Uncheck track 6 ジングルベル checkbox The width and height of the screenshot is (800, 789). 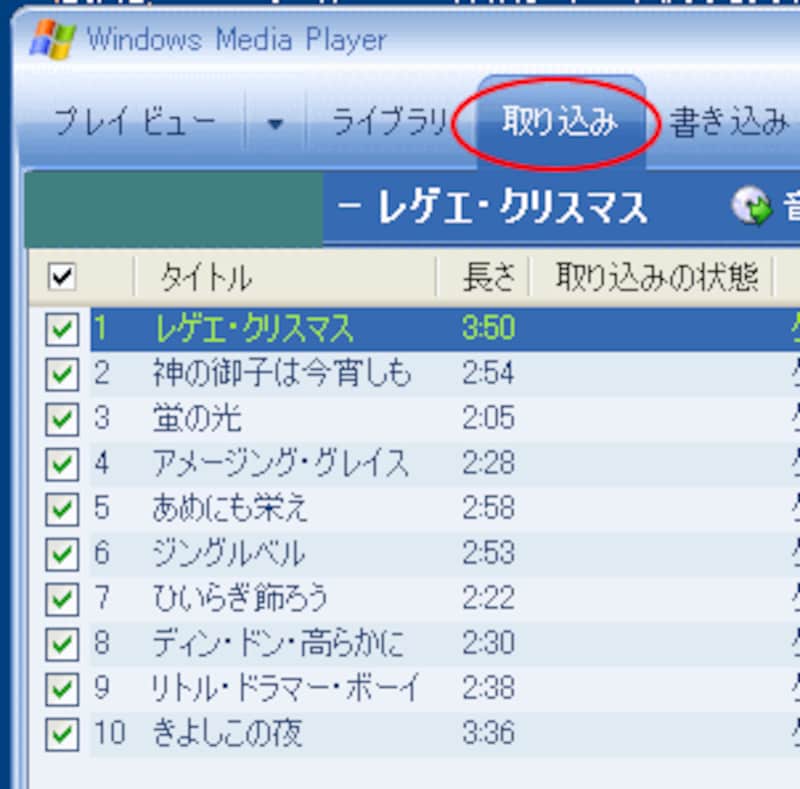pyautogui.click(x=62, y=554)
